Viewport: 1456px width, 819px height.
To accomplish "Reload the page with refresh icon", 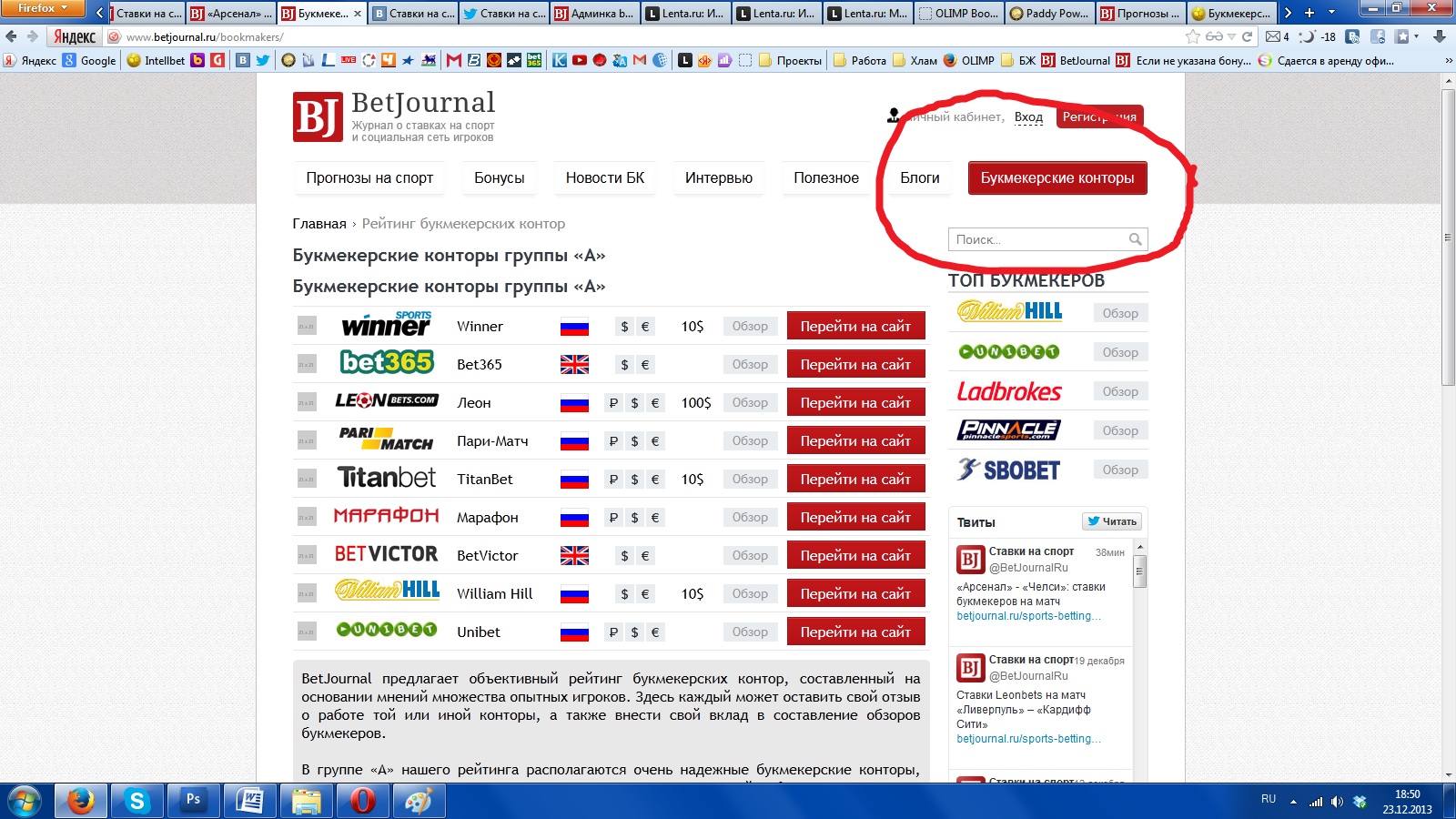I will pyautogui.click(x=1248, y=37).
